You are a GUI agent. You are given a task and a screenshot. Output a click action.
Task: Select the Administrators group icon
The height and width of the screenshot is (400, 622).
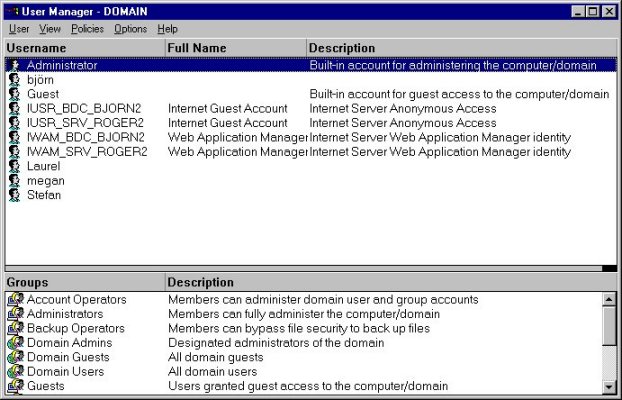[15, 314]
